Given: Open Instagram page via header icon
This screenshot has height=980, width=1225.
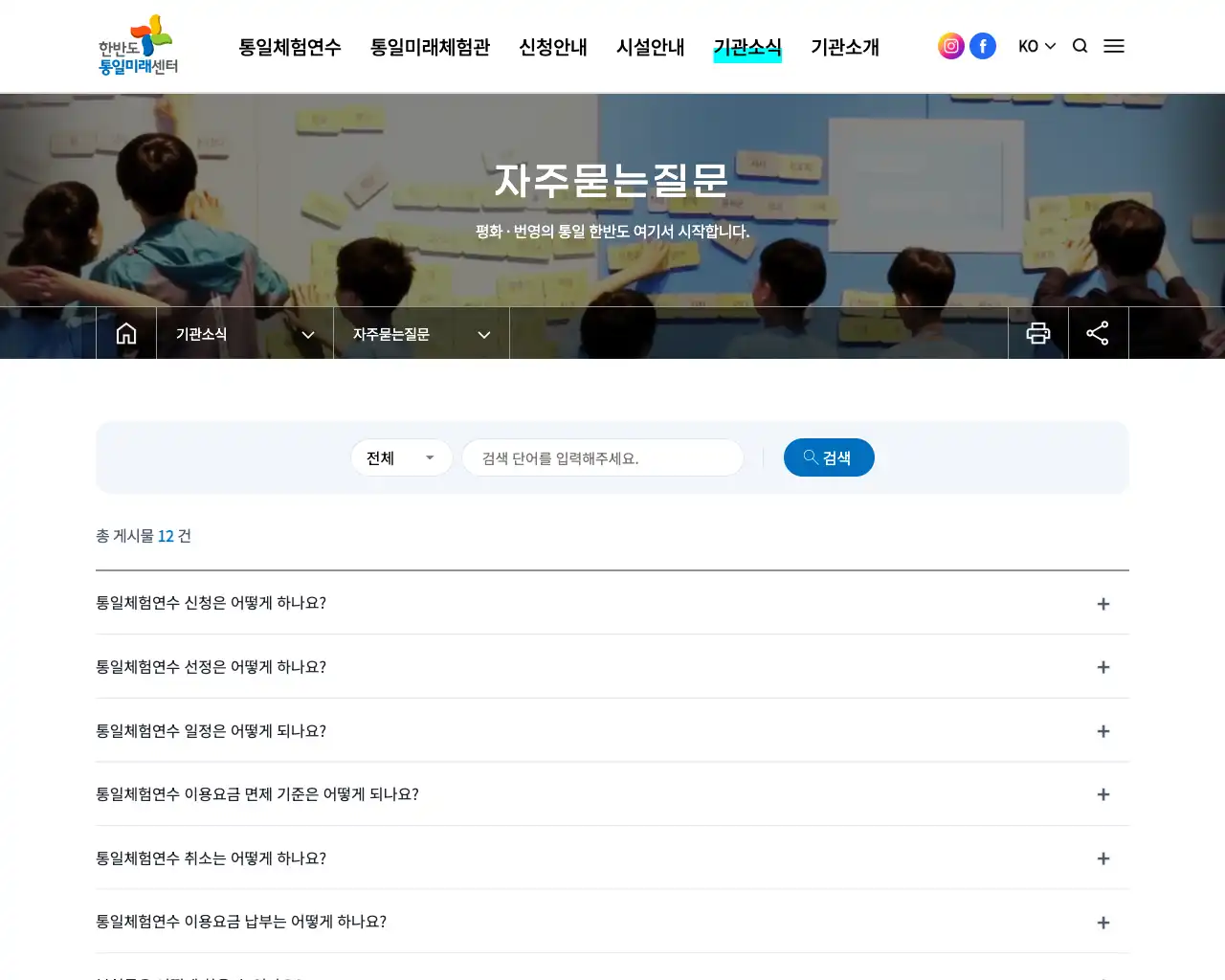Looking at the screenshot, I should 950,45.
